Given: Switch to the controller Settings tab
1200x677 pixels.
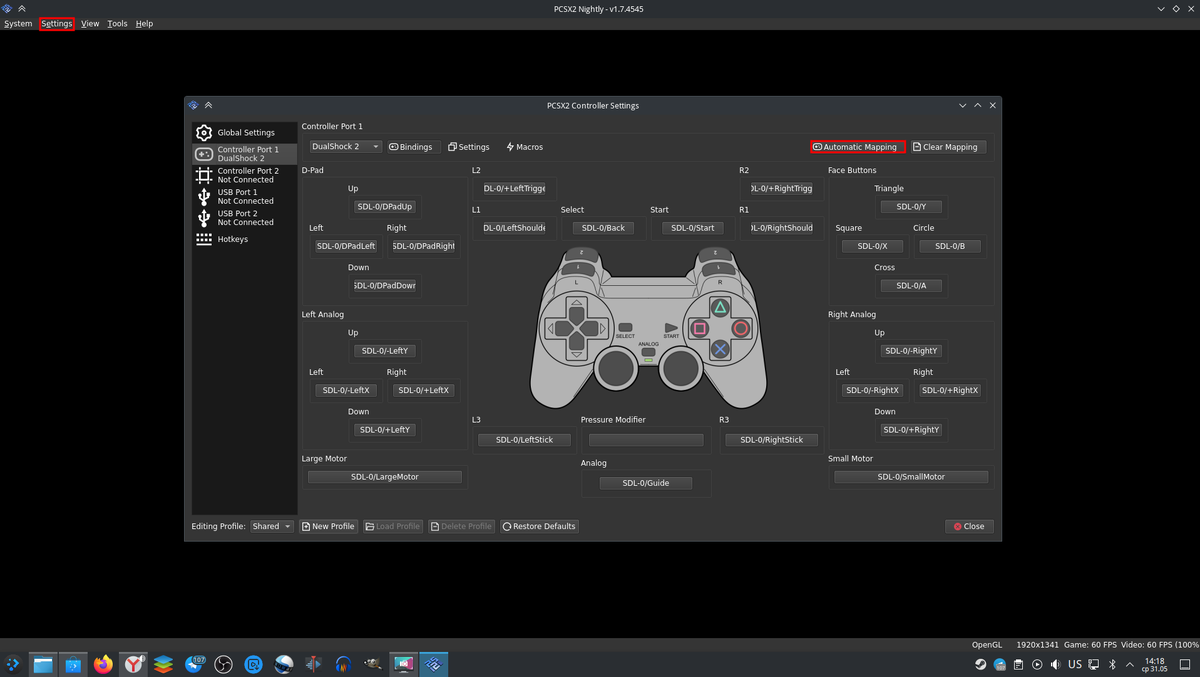Looking at the screenshot, I should click(469, 147).
